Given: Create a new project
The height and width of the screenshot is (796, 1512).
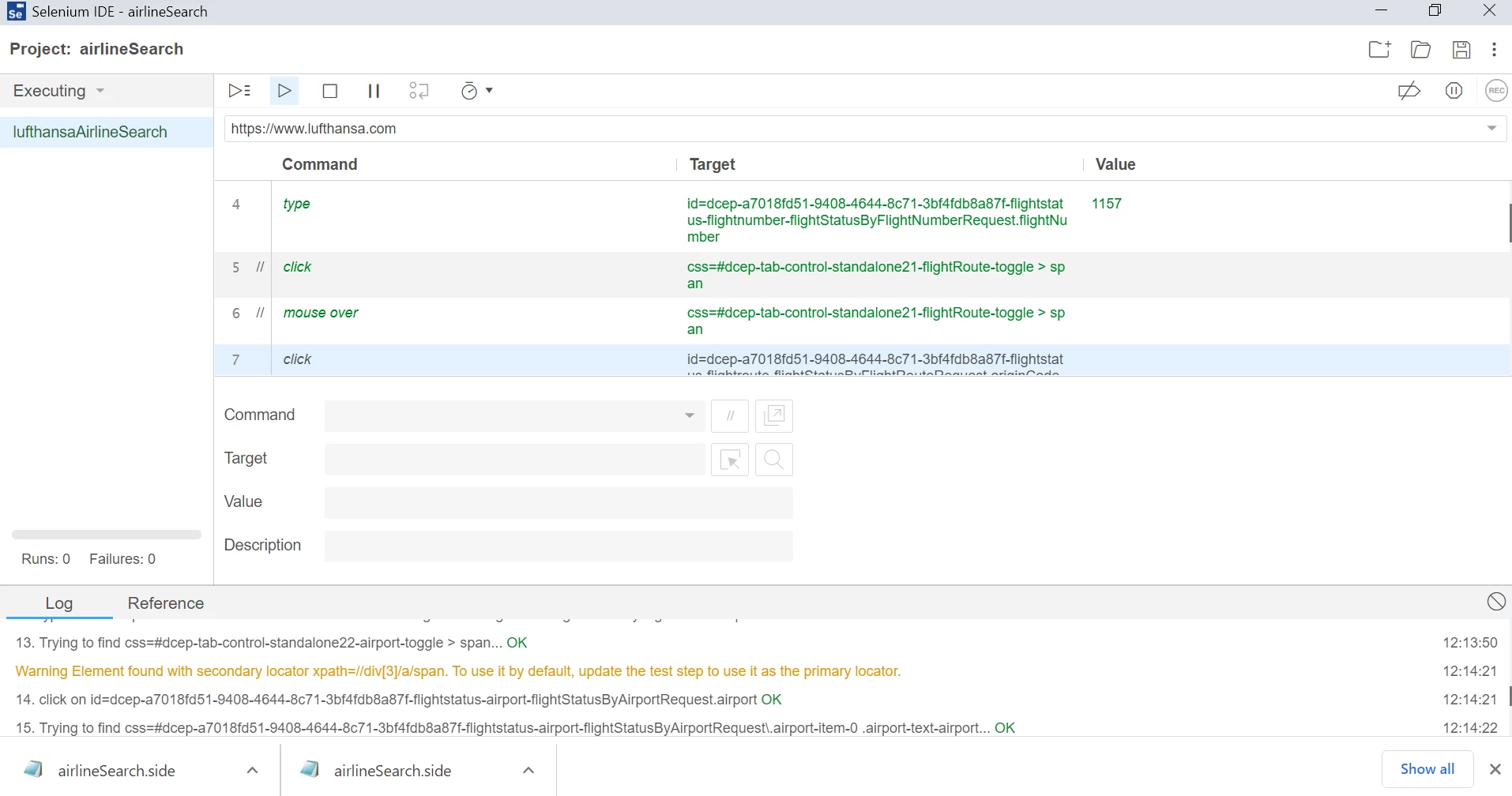Looking at the screenshot, I should pos(1380,49).
